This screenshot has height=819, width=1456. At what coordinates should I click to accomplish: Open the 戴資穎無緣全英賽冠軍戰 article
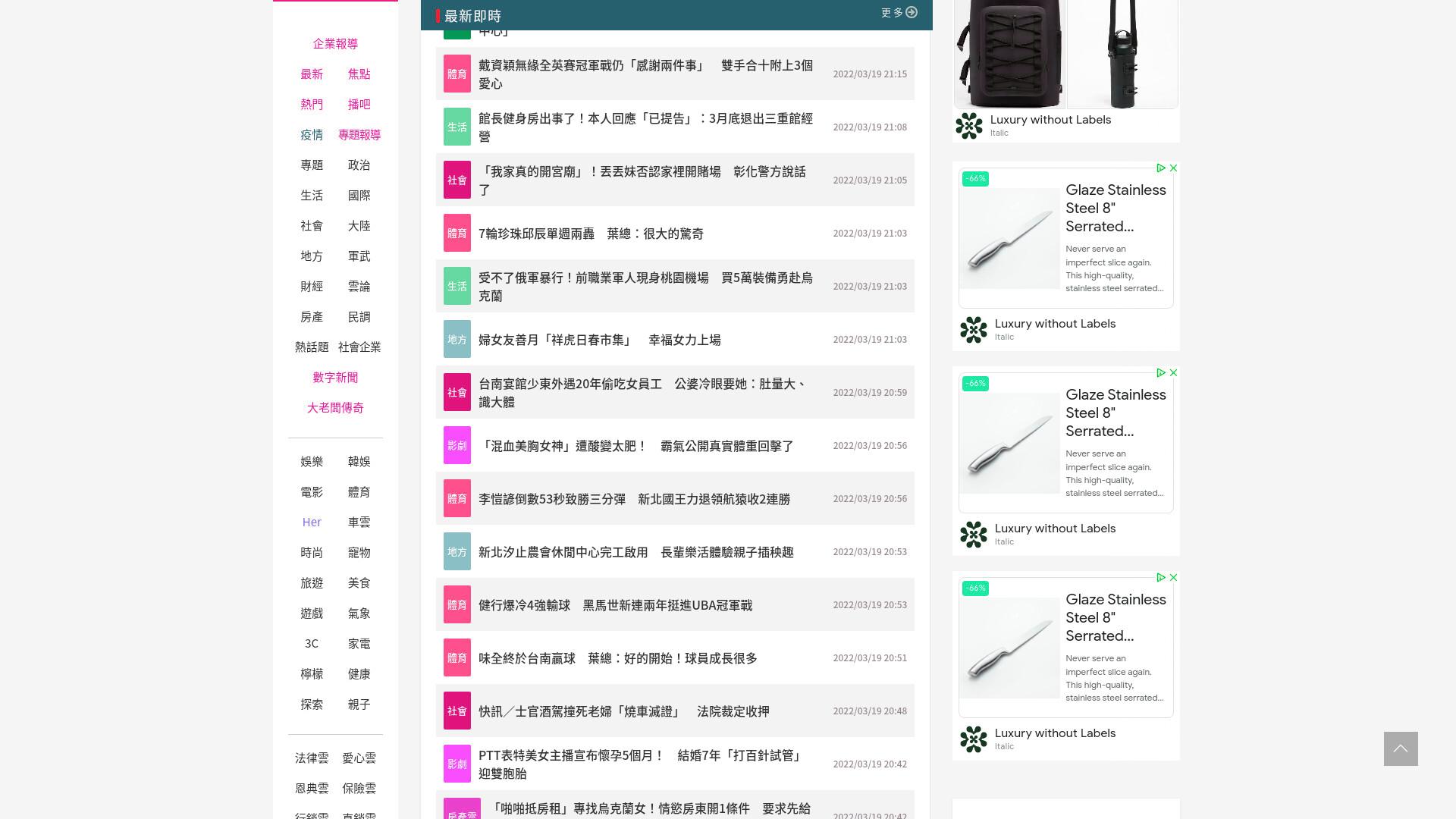pyautogui.click(x=645, y=74)
